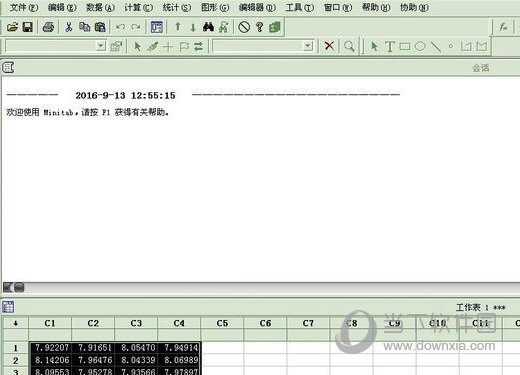
Task: Click the Open Project folder icon
Action: click(12, 27)
